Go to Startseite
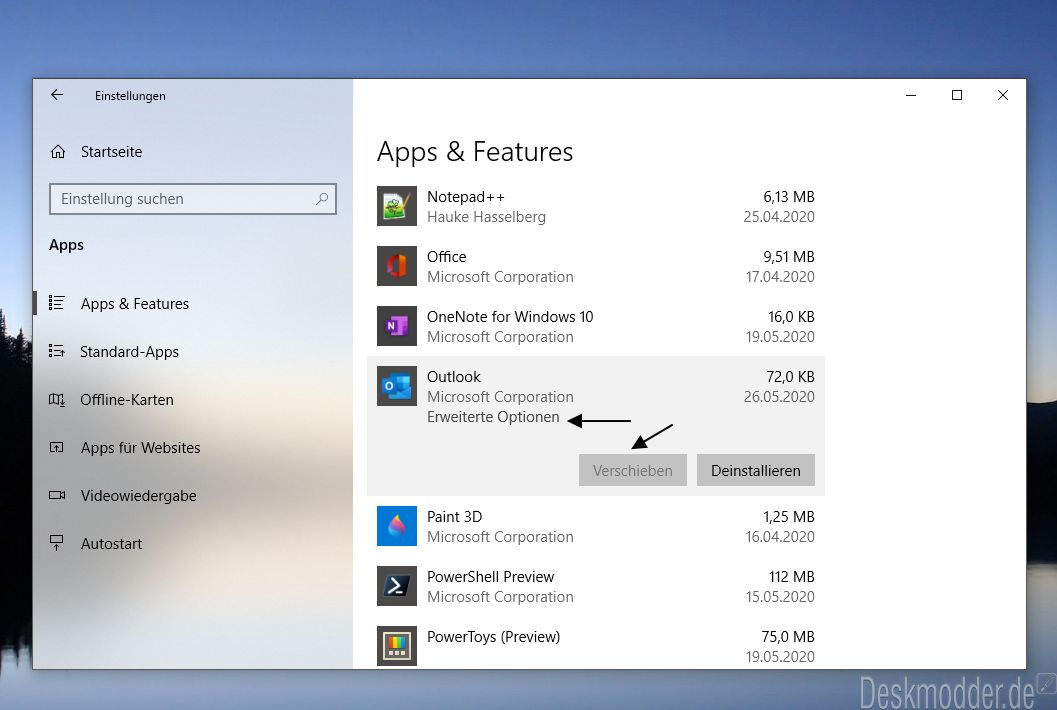 click(x=111, y=152)
